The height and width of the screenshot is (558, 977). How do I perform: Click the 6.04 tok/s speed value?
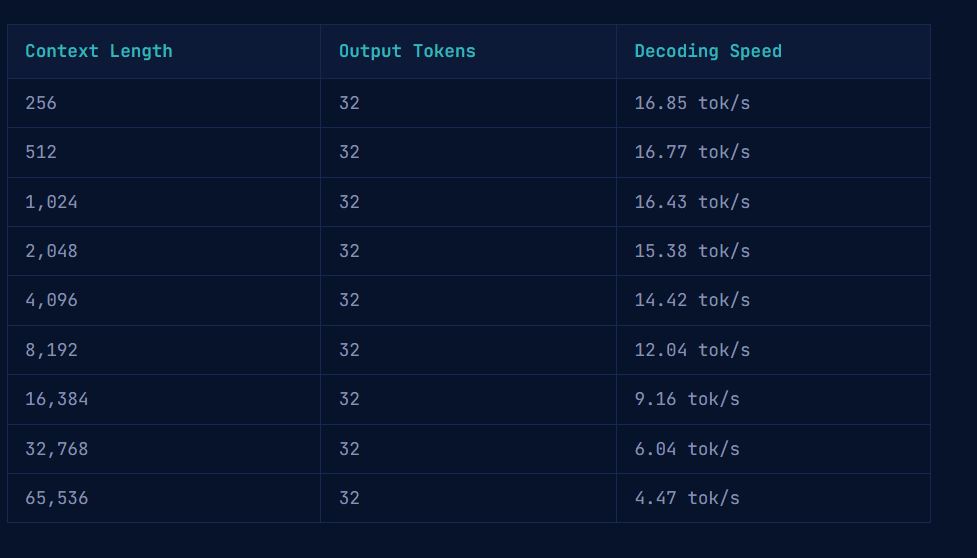(x=687, y=449)
